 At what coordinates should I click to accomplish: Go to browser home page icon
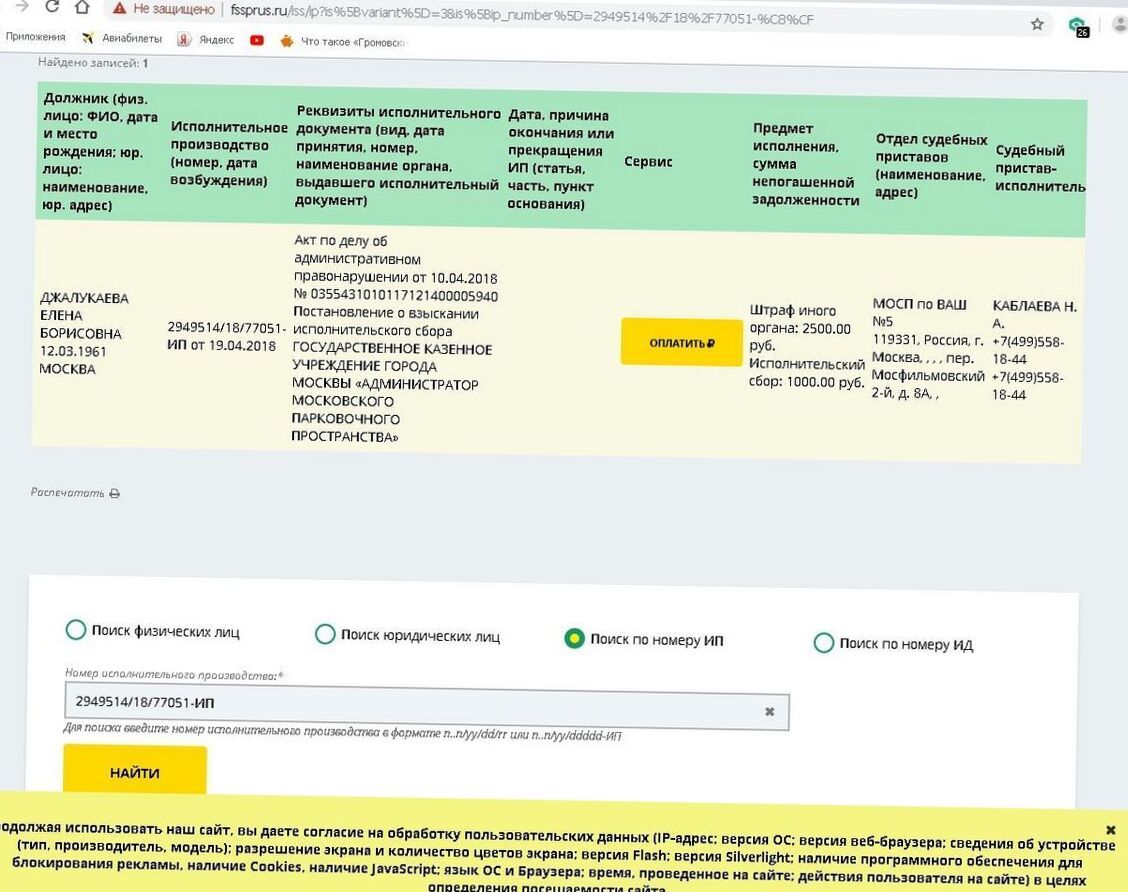click(82, 7)
